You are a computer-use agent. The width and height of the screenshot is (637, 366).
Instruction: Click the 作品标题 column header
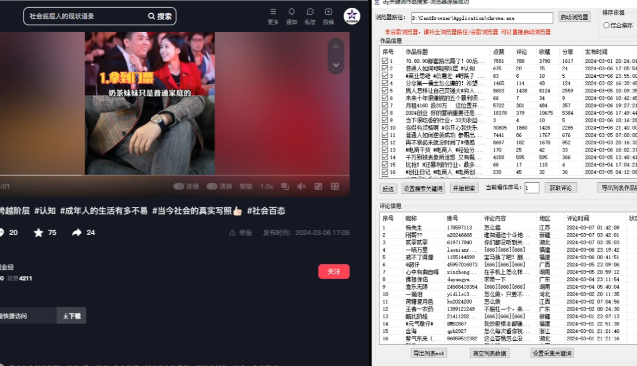coord(416,52)
